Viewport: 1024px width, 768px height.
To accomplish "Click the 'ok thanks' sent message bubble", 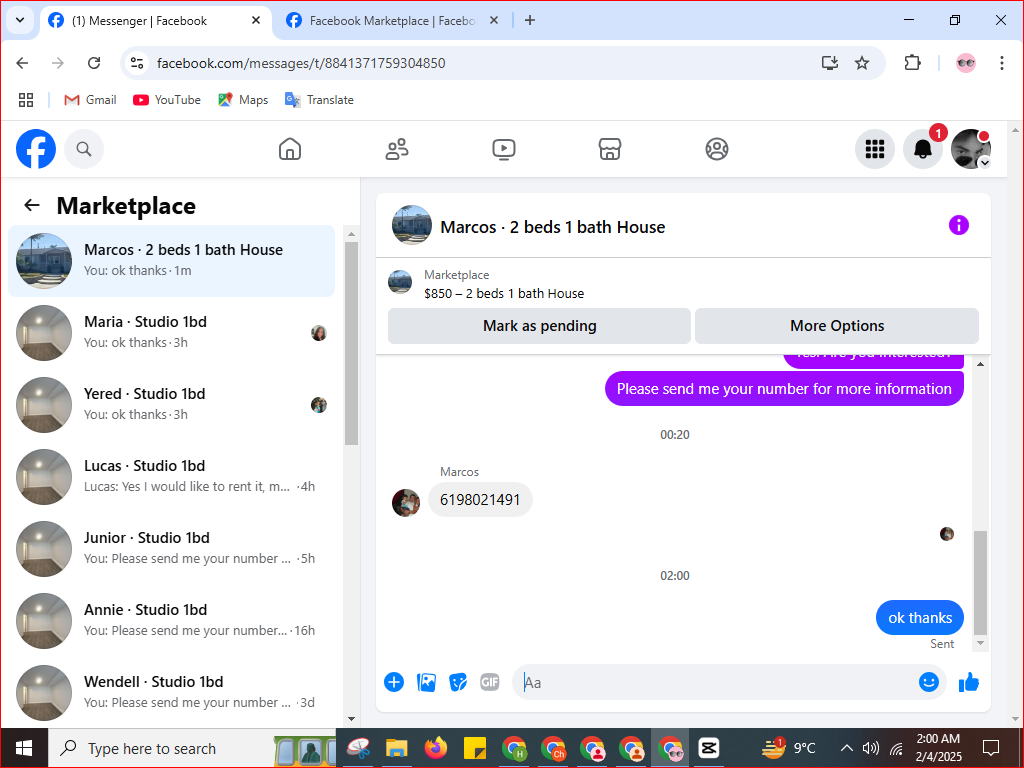I will coord(920,618).
